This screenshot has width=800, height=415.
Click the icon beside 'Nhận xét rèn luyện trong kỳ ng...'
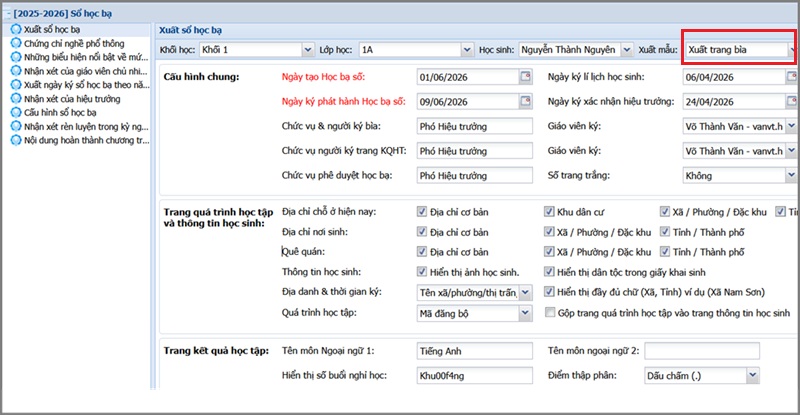point(16,126)
